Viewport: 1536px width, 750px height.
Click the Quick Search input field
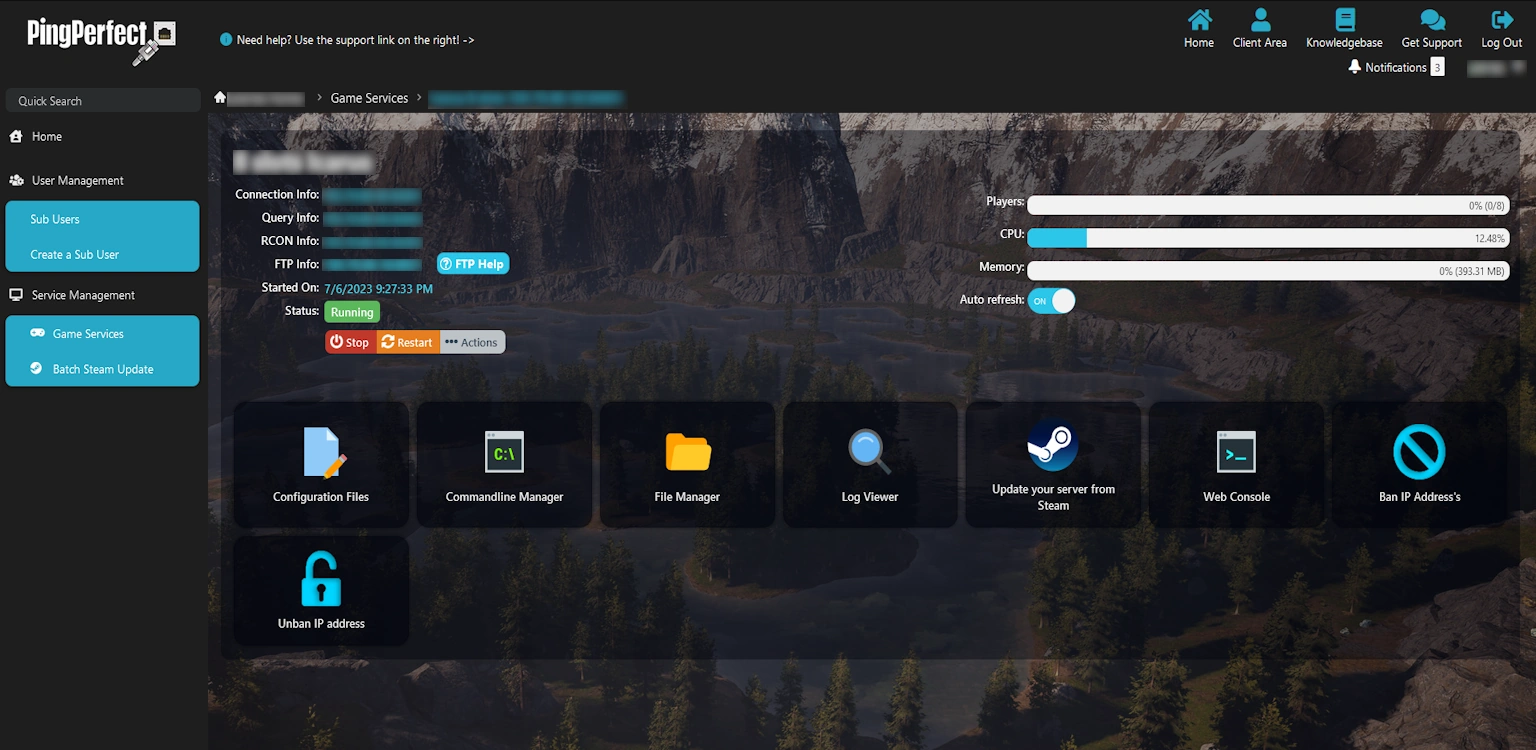pyautogui.click(x=103, y=101)
